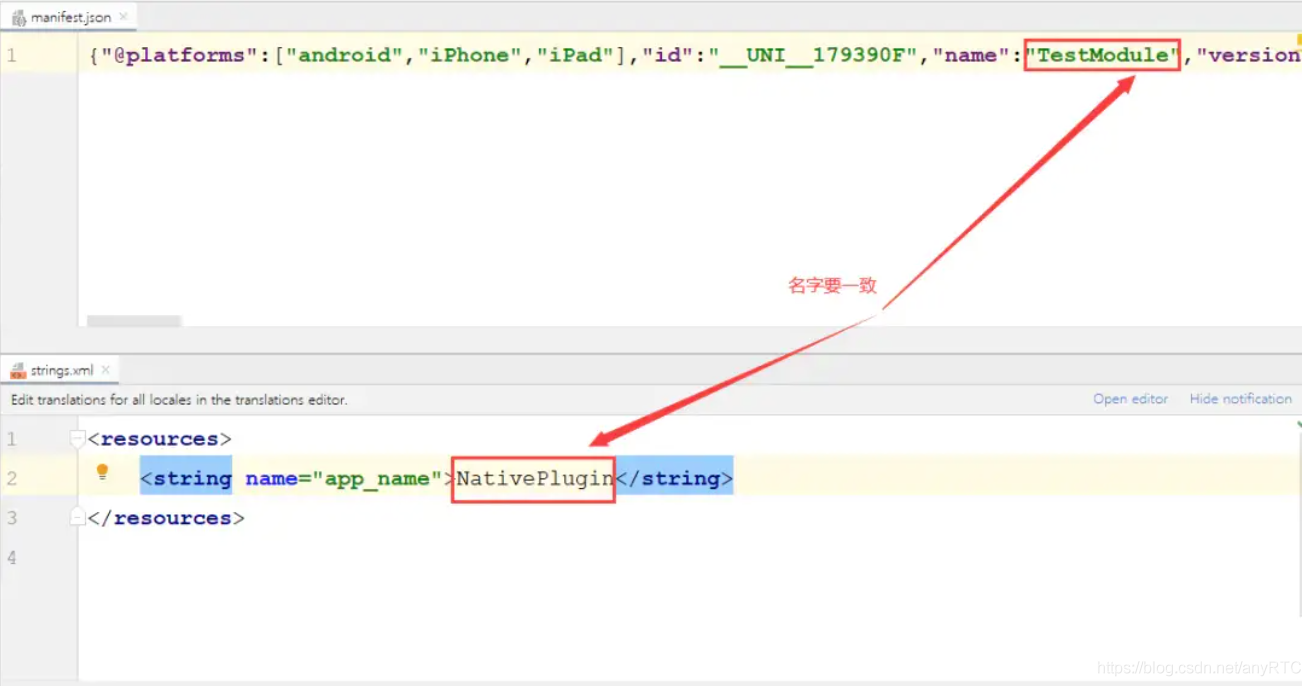The height and width of the screenshot is (686, 1310).
Task: Click the "@platforms" key in manifest.json
Action: click(179, 55)
